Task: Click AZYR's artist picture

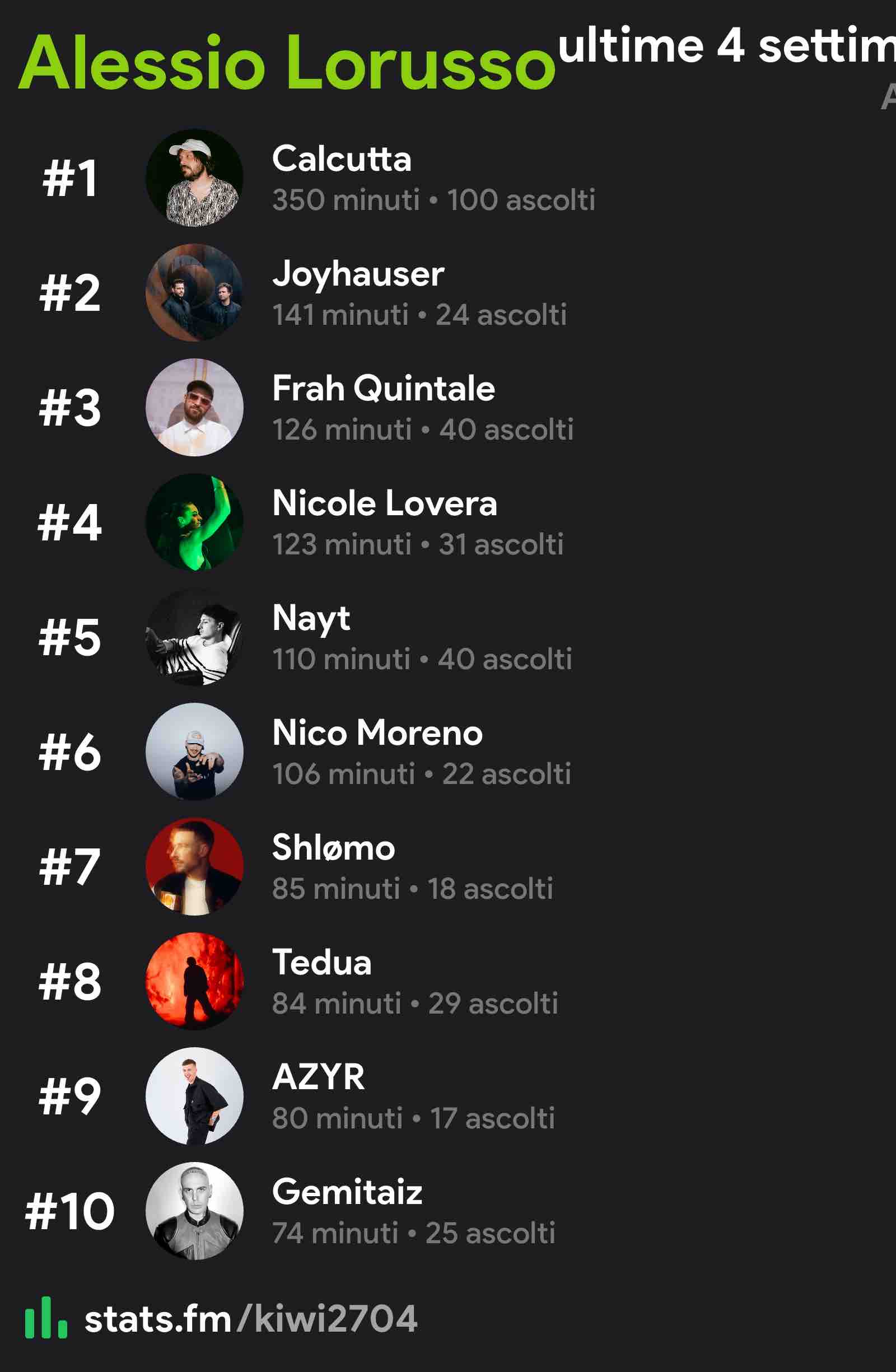Action: pos(194,1095)
